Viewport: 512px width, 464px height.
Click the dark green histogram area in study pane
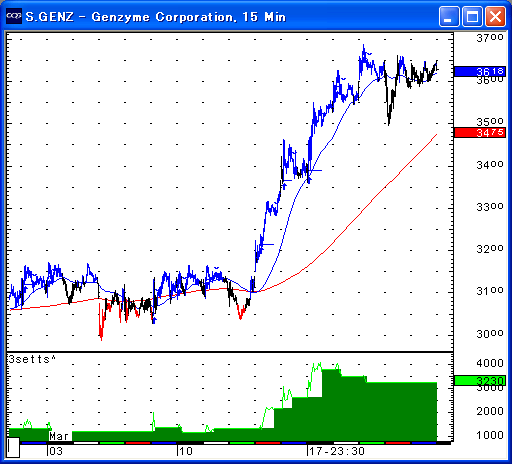click(x=367, y=413)
